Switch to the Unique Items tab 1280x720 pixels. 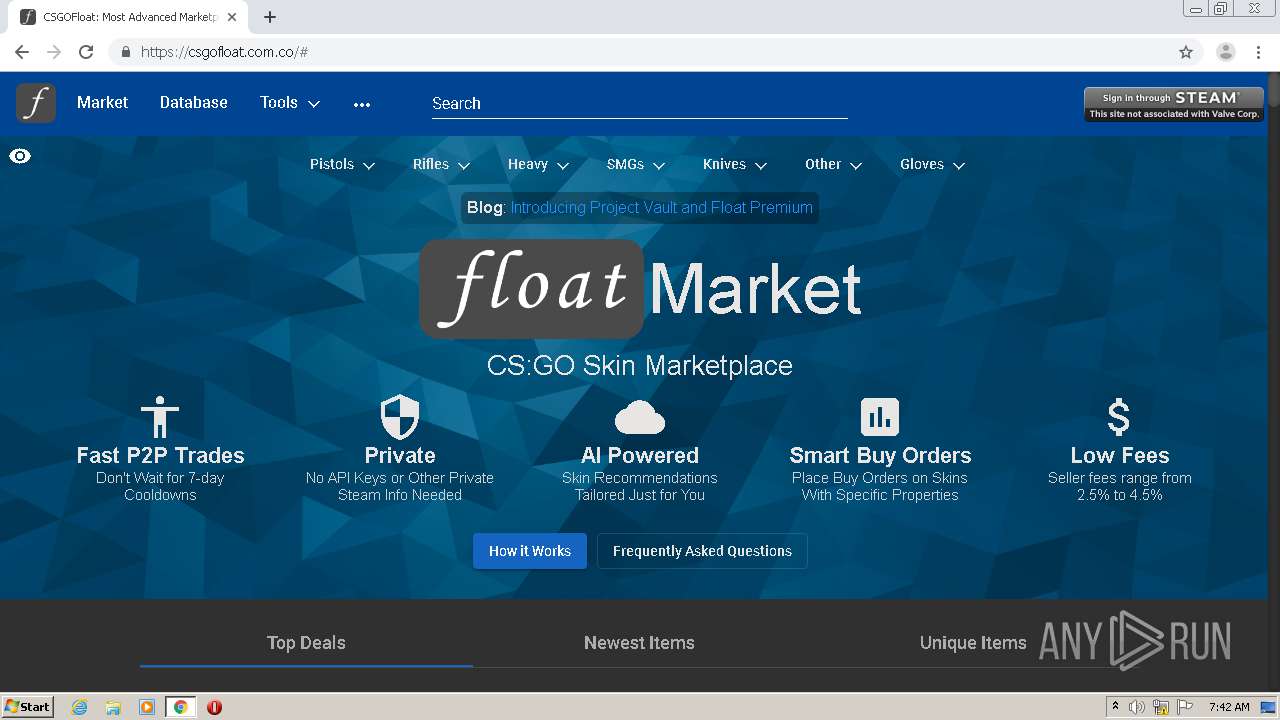pyautogui.click(x=973, y=643)
